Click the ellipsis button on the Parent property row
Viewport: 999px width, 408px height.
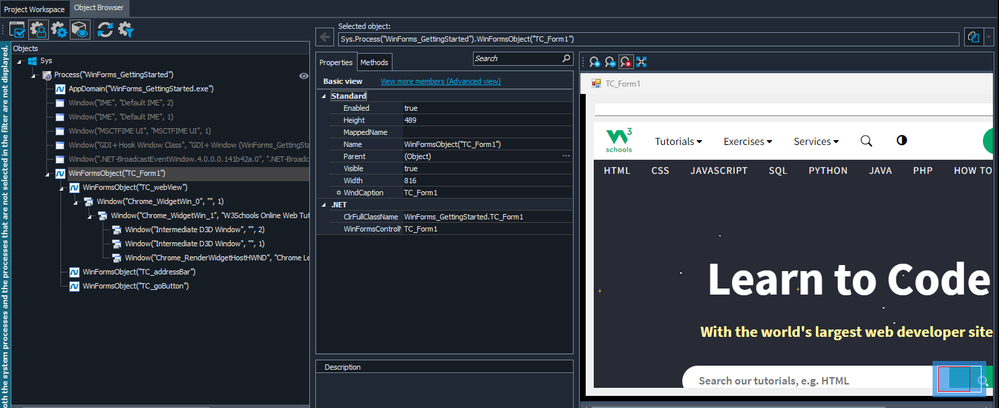click(x=566, y=156)
